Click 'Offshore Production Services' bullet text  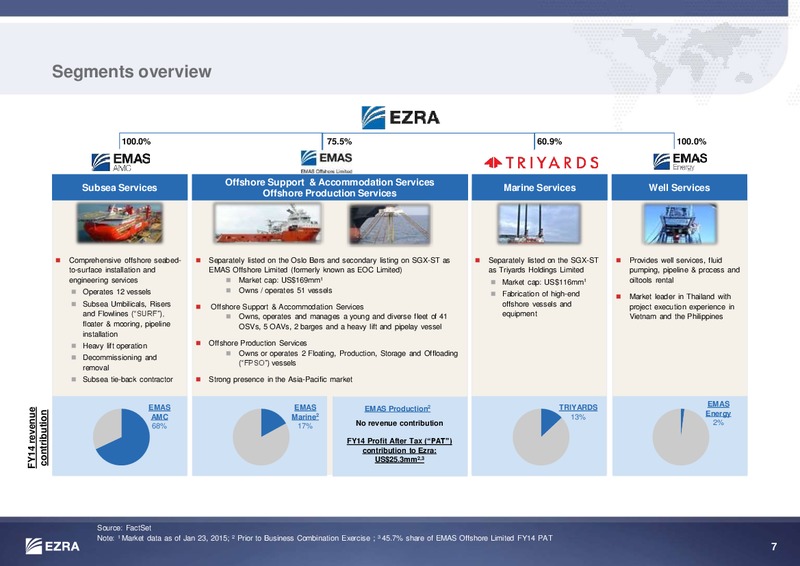tap(258, 343)
